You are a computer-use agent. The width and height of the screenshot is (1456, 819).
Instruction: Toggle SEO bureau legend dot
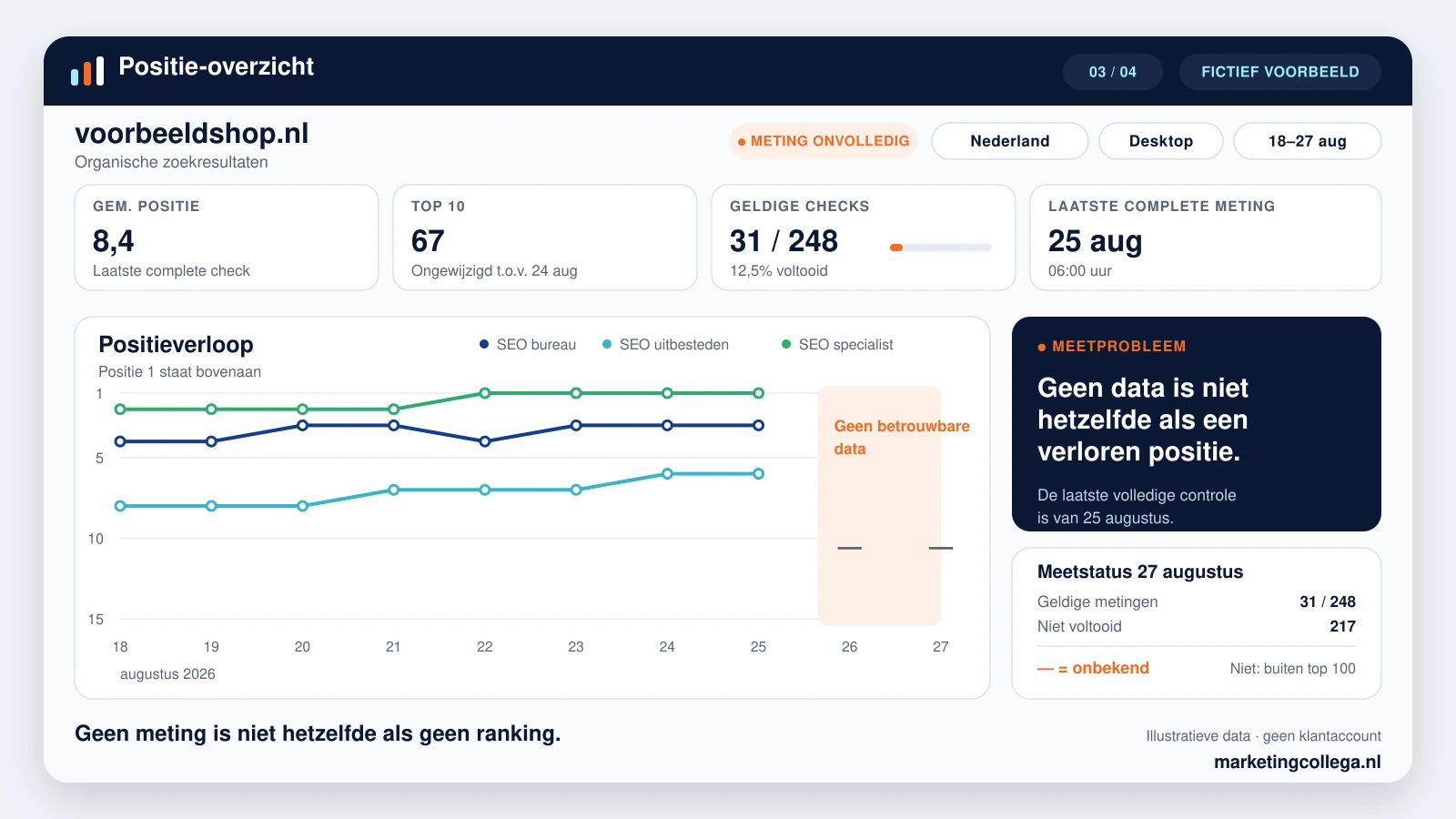point(484,344)
